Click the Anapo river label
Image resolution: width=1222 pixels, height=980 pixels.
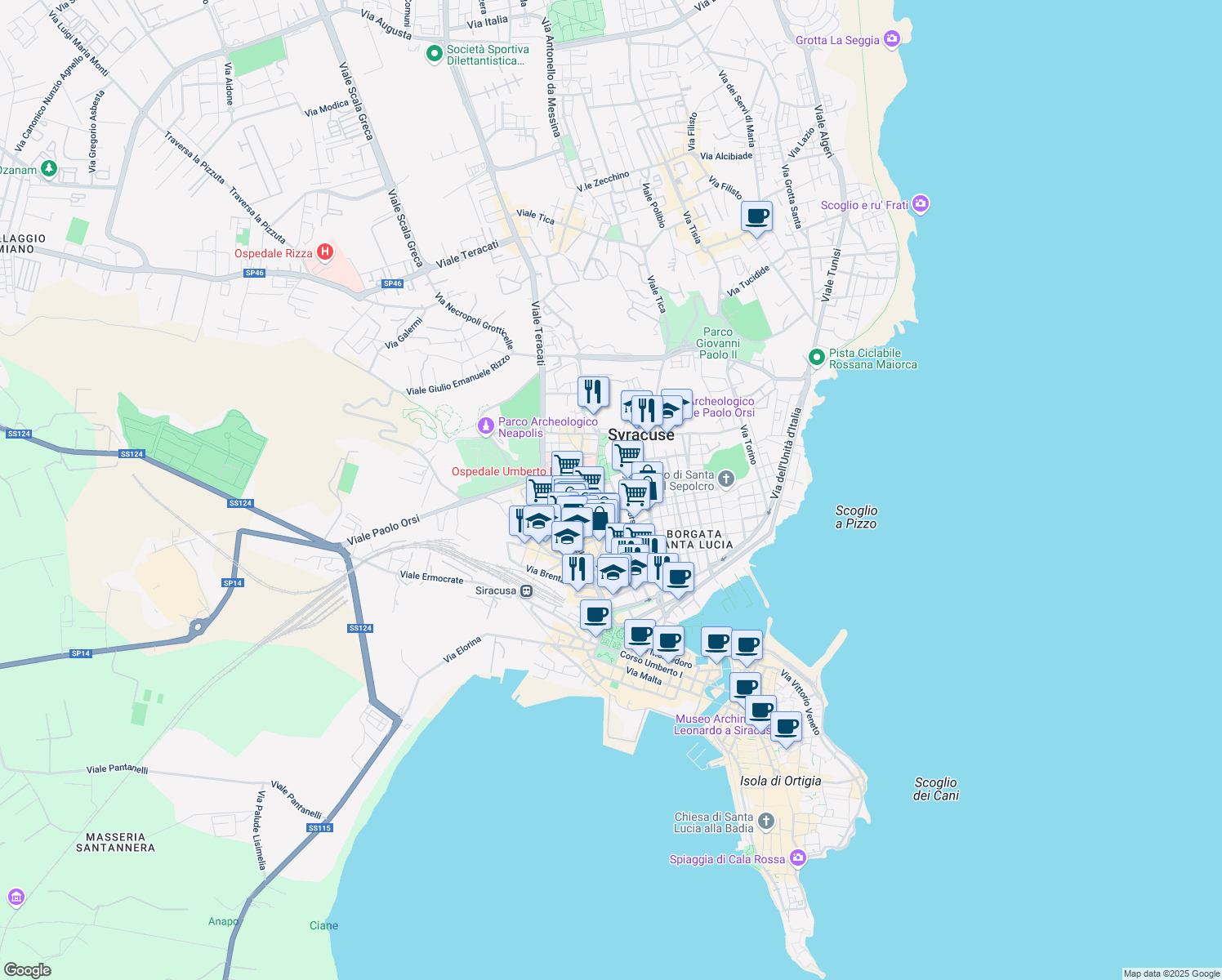pos(223,921)
